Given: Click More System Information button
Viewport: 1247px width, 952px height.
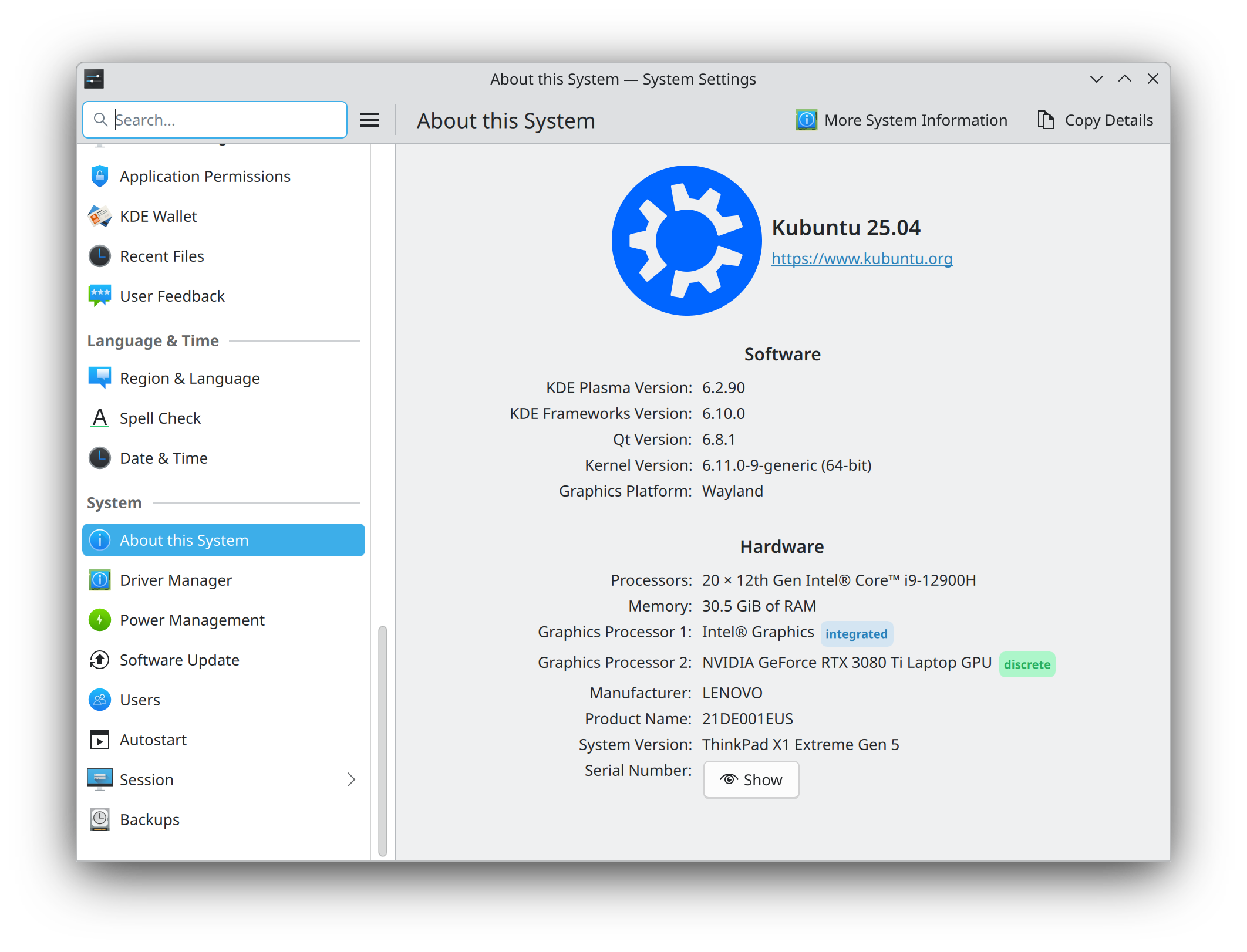Looking at the screenshot, I should [901, 120].
